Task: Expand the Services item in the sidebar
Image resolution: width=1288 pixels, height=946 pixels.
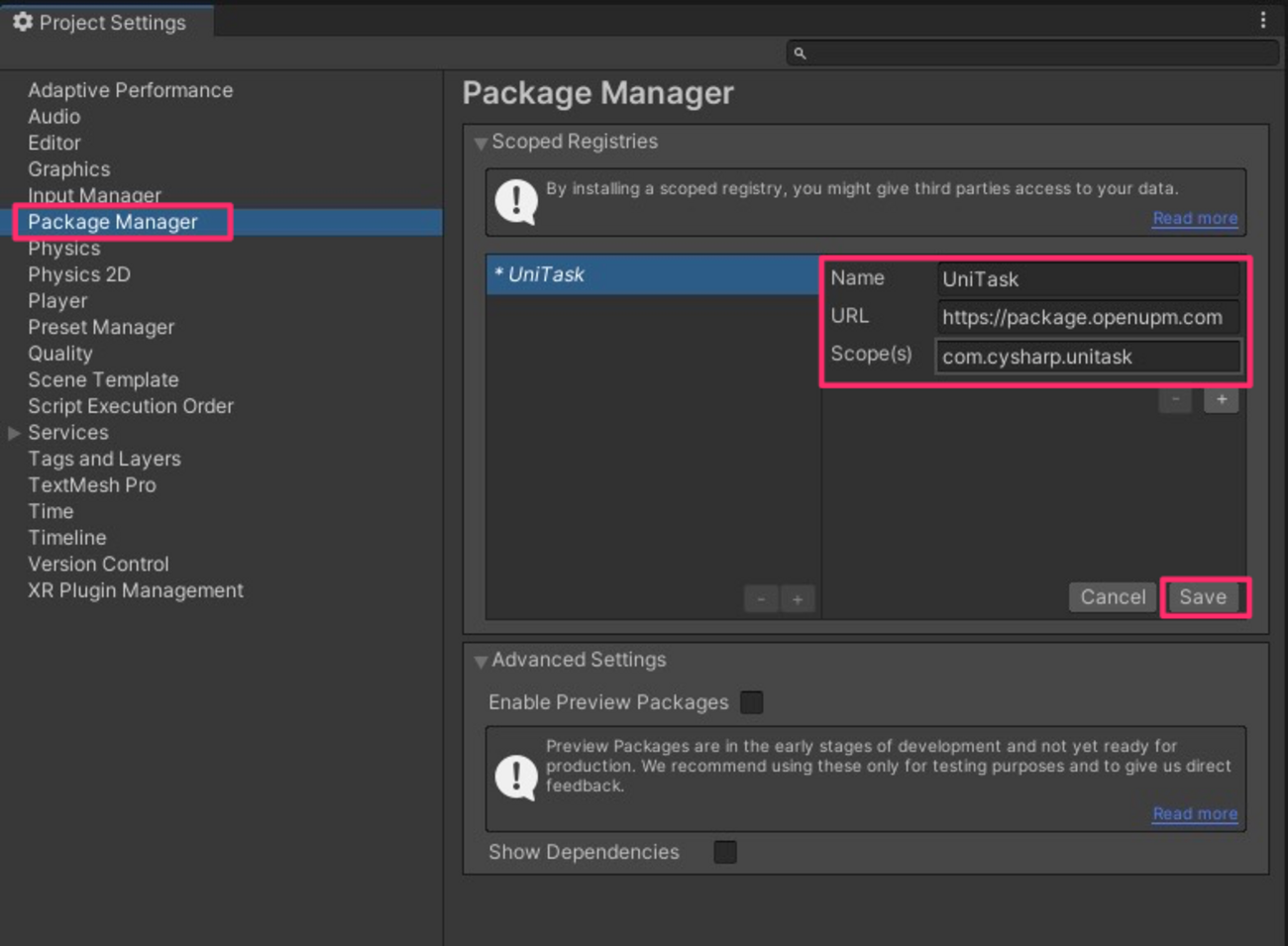Action: point(14,432)
